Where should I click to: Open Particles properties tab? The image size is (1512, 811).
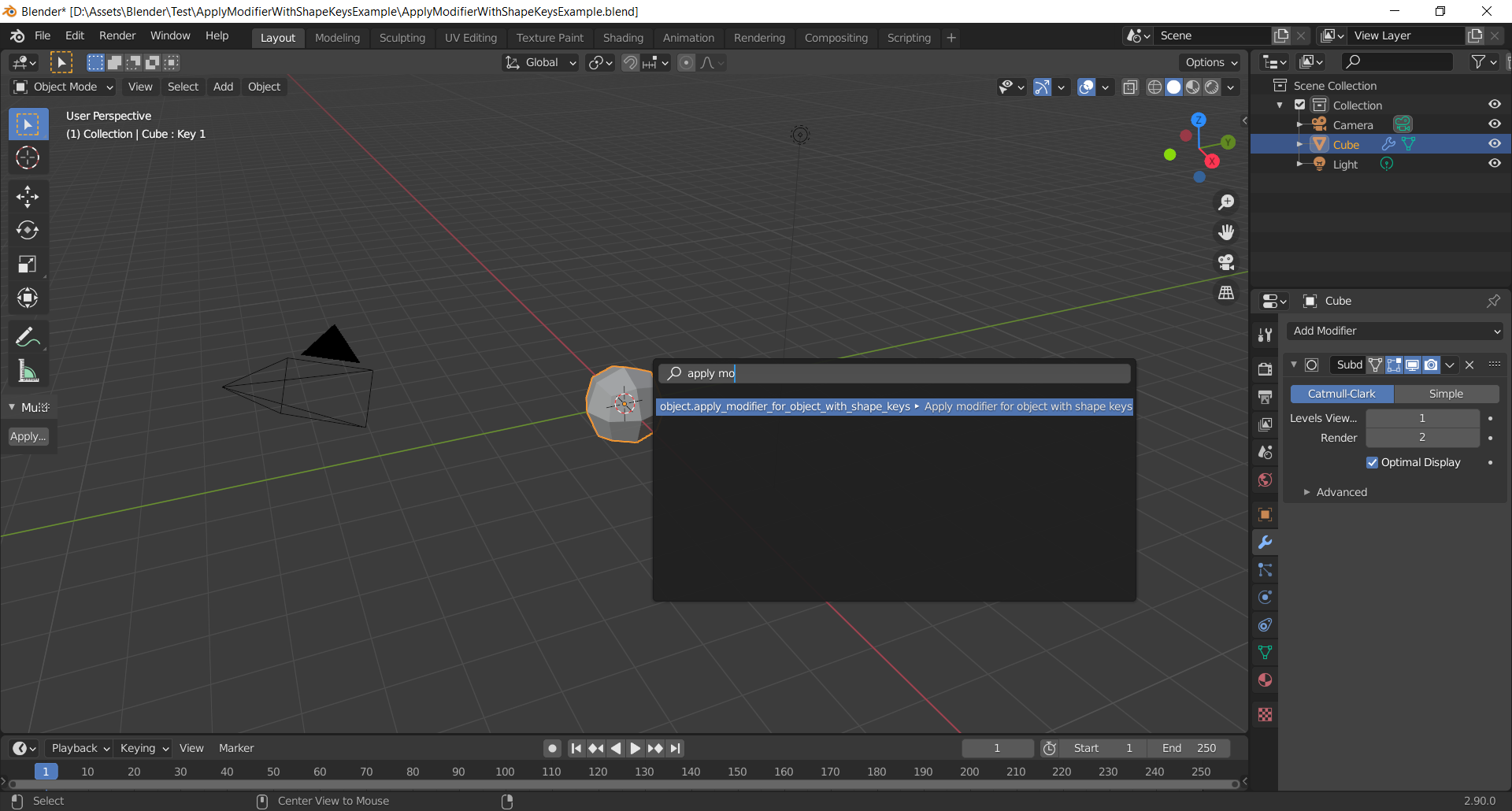point(1265,570)
